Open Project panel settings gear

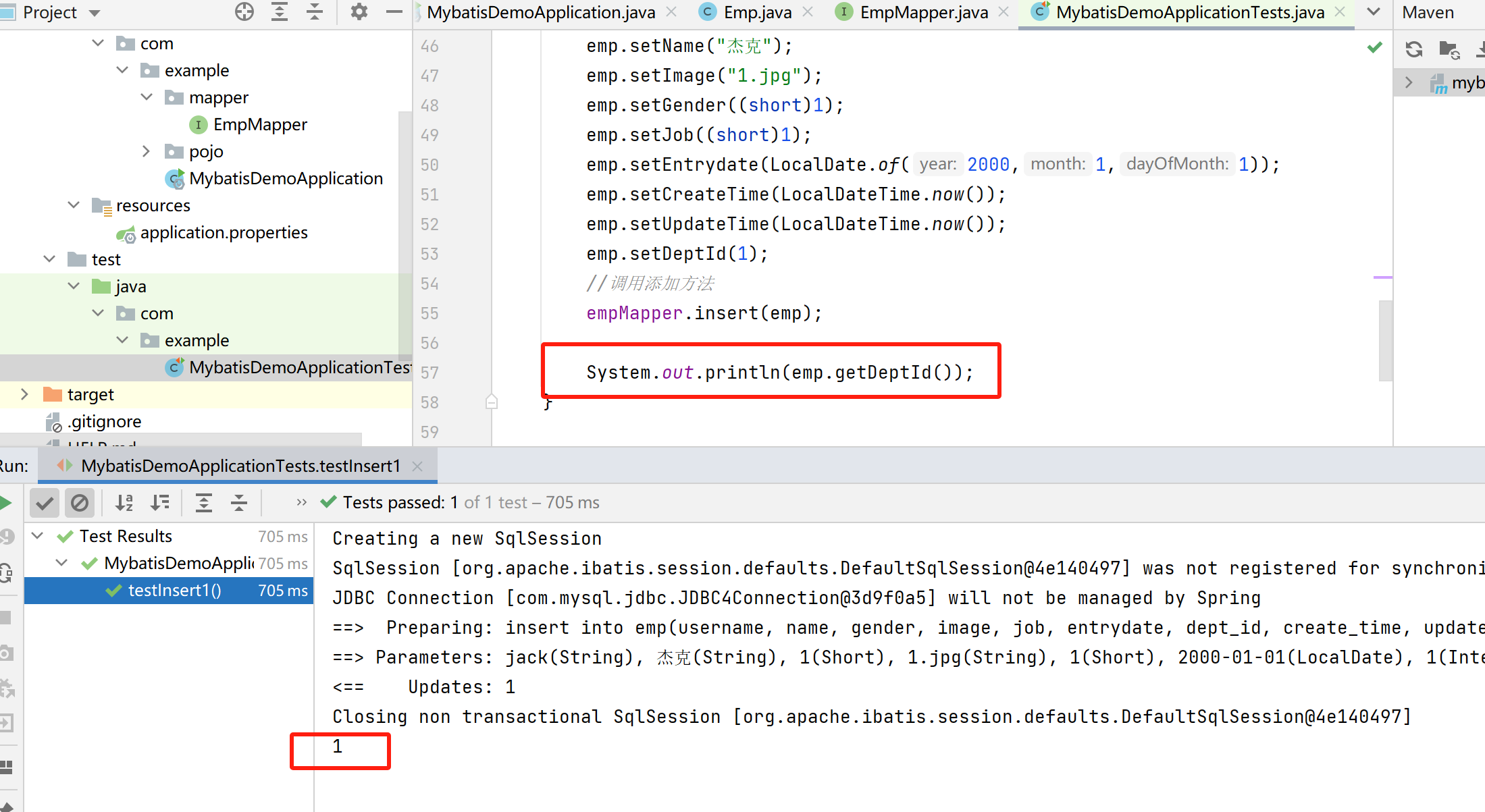(x=359, y=11)
